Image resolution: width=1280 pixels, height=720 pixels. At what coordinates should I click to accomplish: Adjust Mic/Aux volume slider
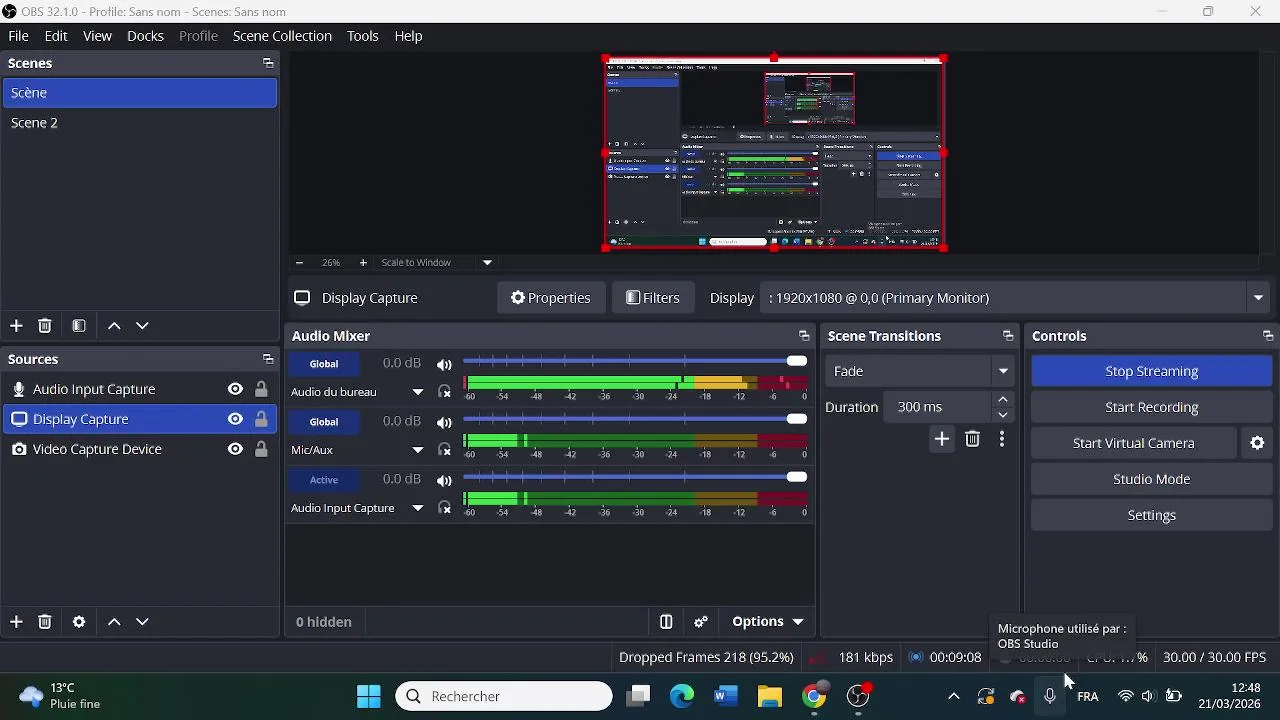pyautogui.click(x=635, y=419)
